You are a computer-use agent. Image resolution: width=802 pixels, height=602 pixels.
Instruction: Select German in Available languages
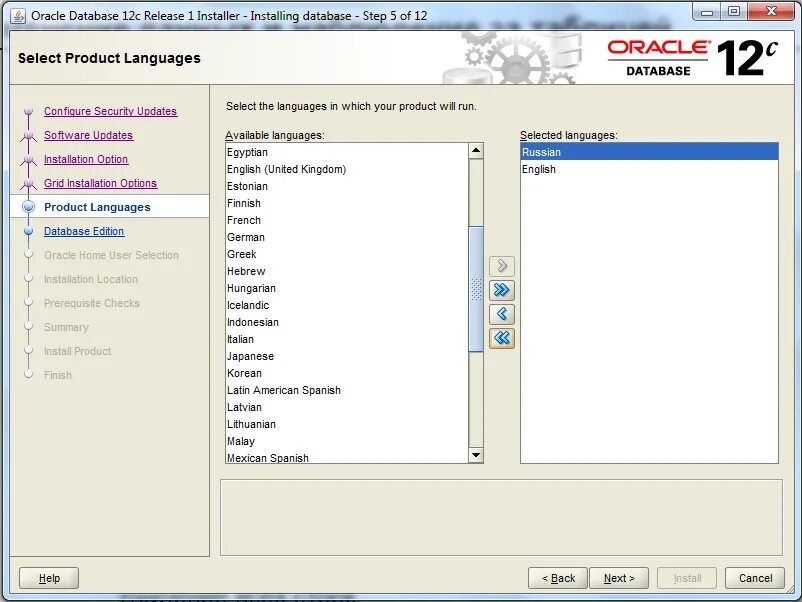click(x=347, y=237)
